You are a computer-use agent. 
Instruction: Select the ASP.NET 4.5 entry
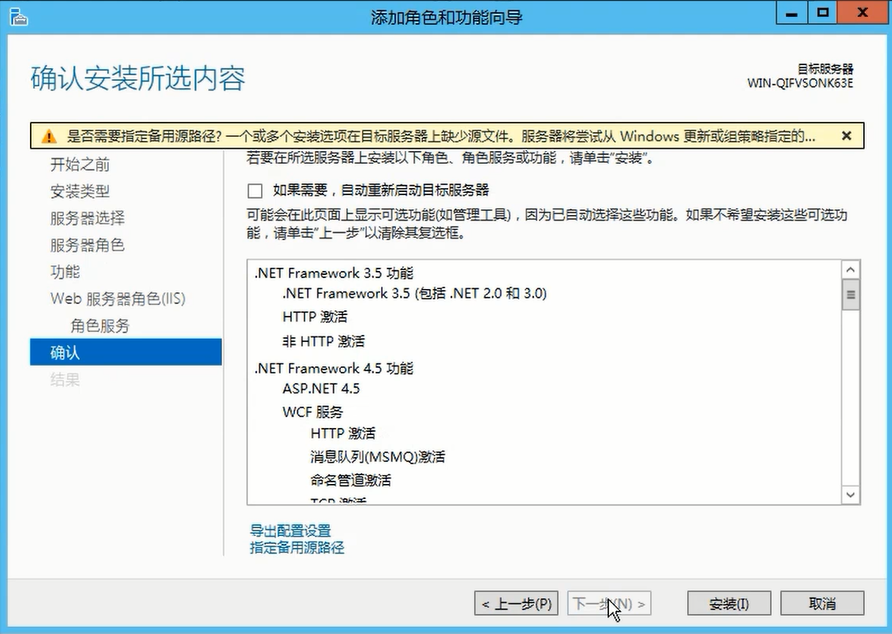[321, 389]
